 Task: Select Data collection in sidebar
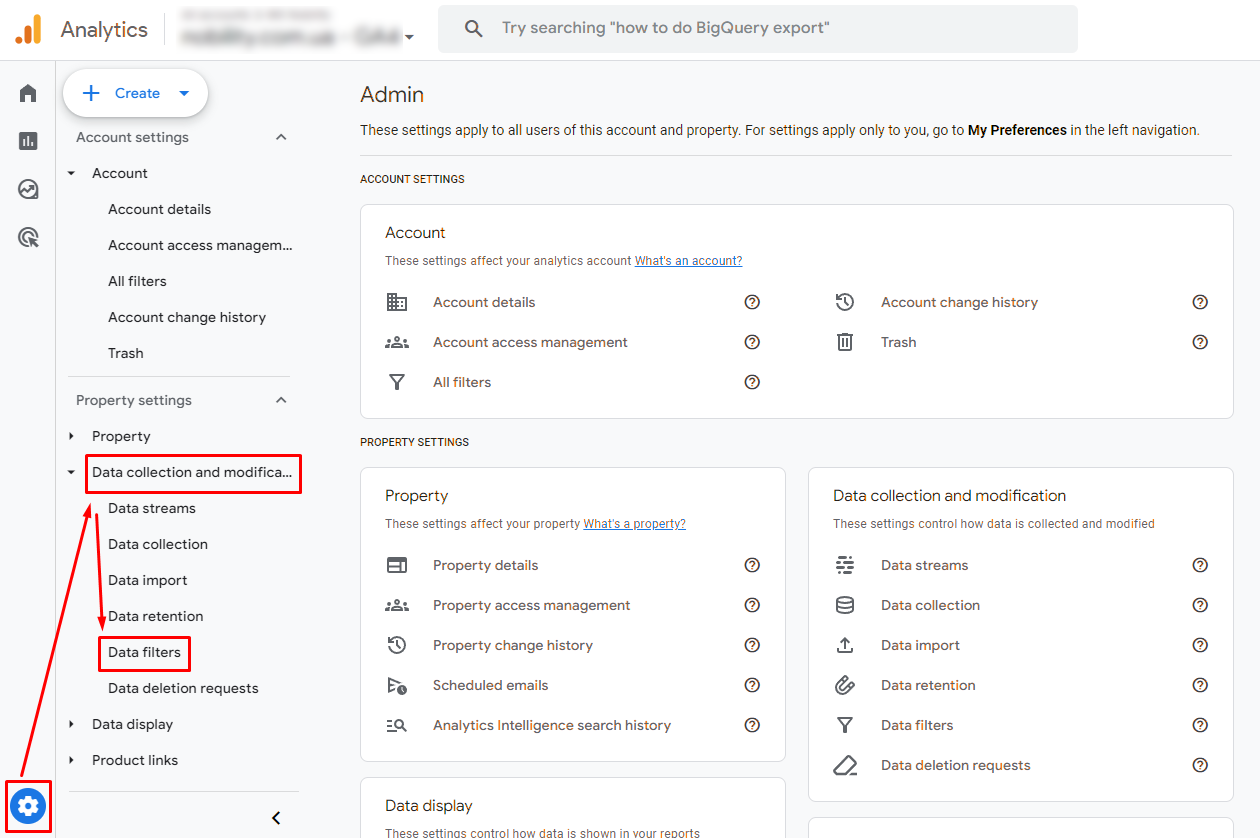click(x=158, y=544)
